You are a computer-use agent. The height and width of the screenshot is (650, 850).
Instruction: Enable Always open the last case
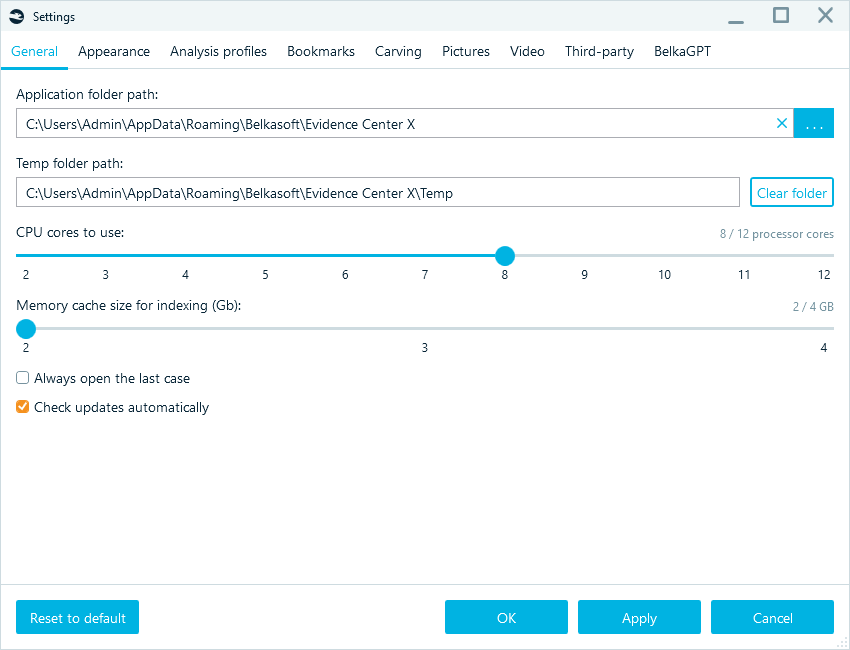pos(22,378)
